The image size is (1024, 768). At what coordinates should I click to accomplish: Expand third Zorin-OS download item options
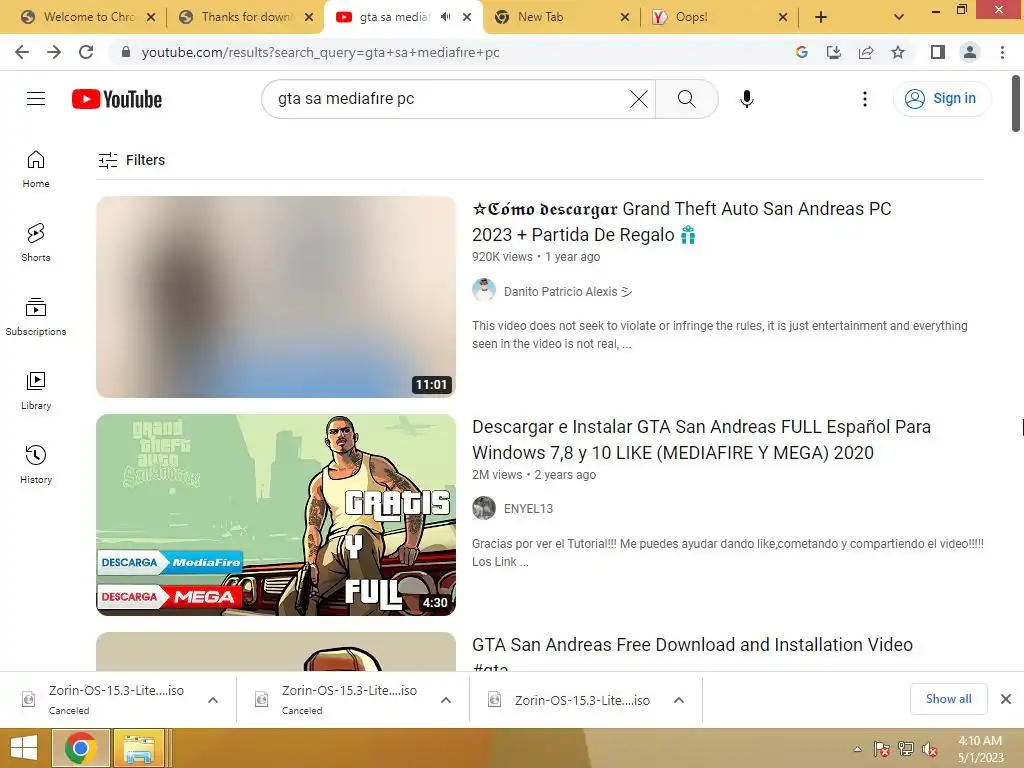click(x=679, y=700)
